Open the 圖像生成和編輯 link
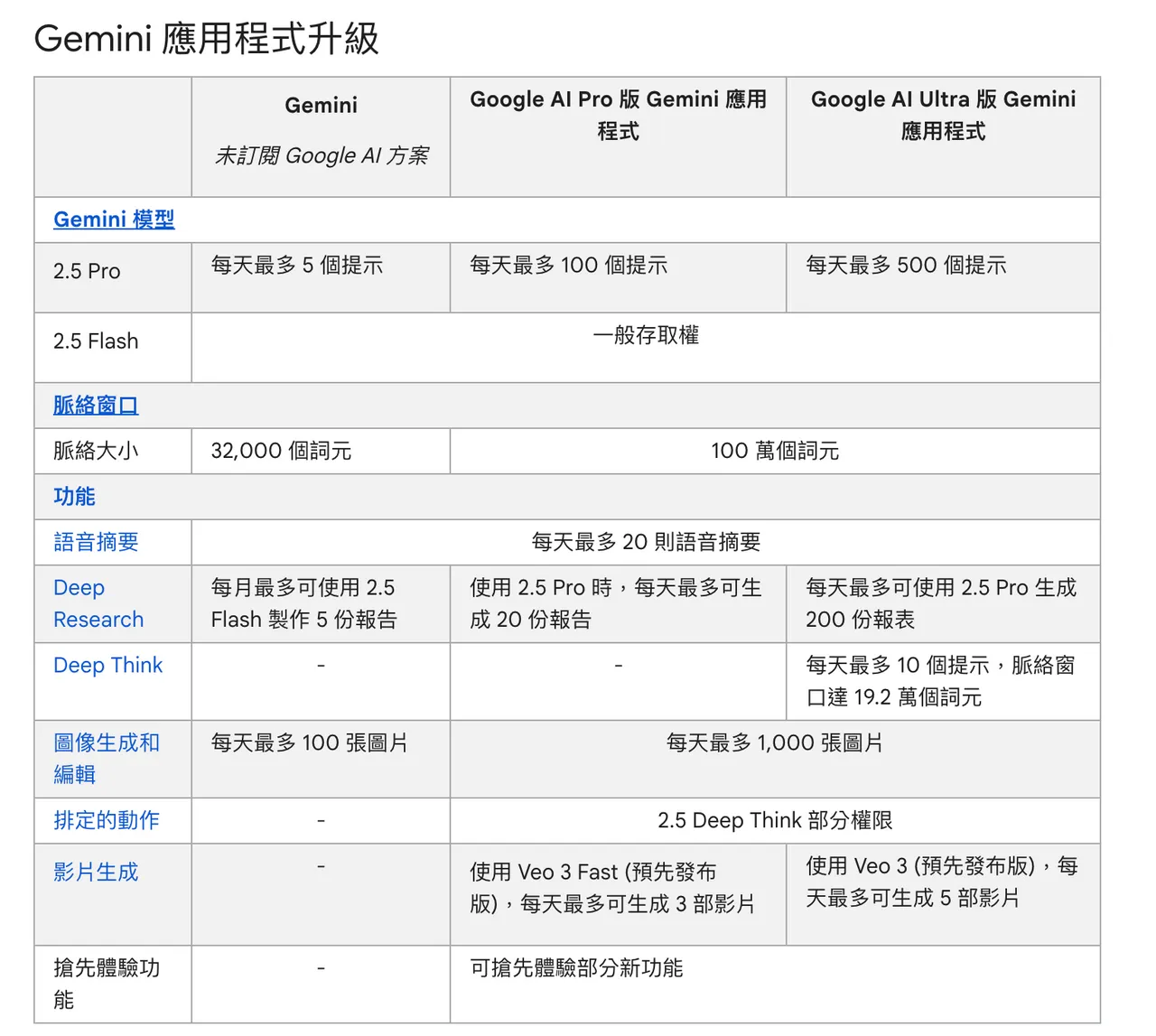 (107, 759)
